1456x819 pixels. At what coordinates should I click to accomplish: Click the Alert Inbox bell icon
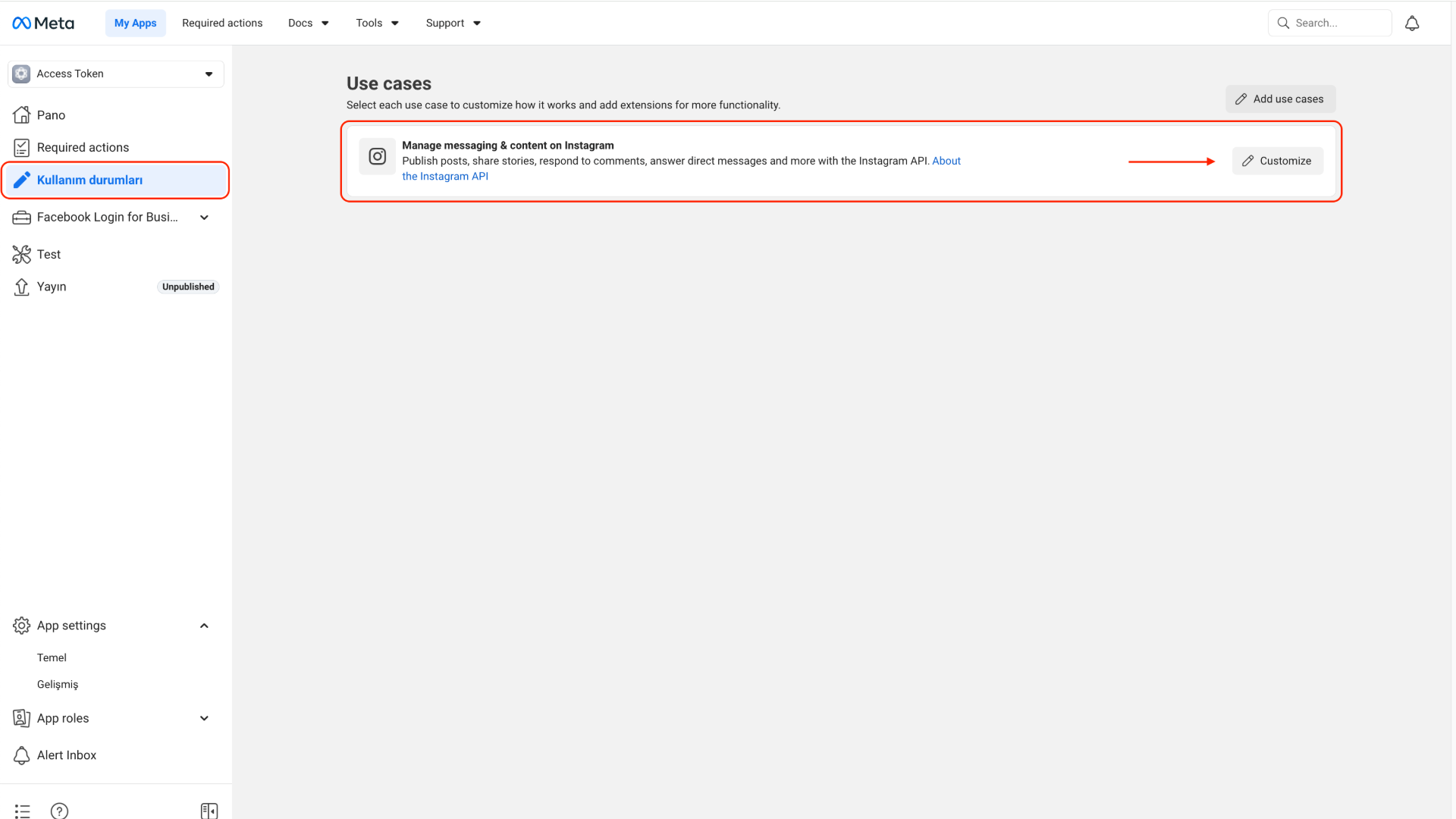click(22, 755)
